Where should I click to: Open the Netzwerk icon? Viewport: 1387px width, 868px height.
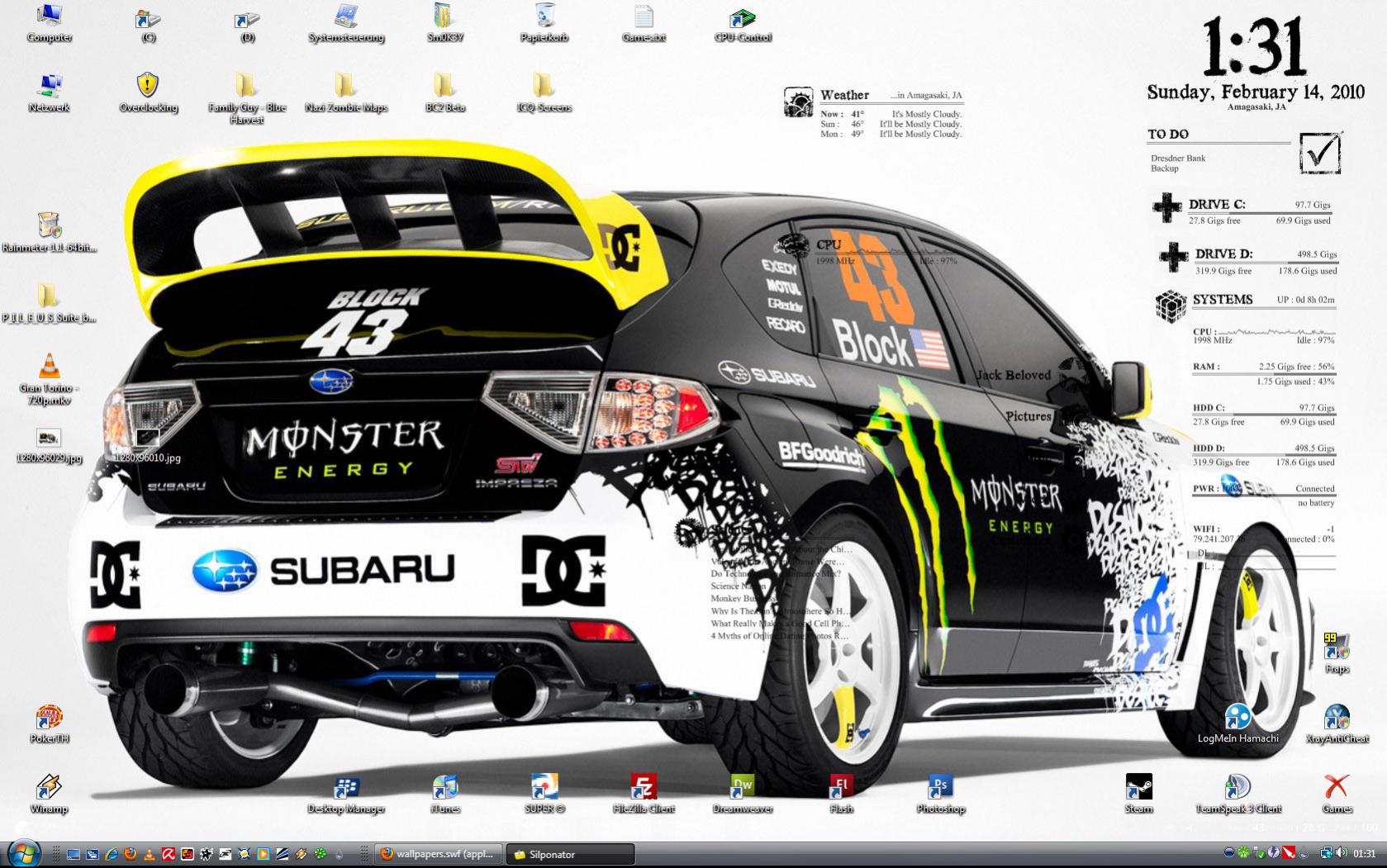point(50,93)
